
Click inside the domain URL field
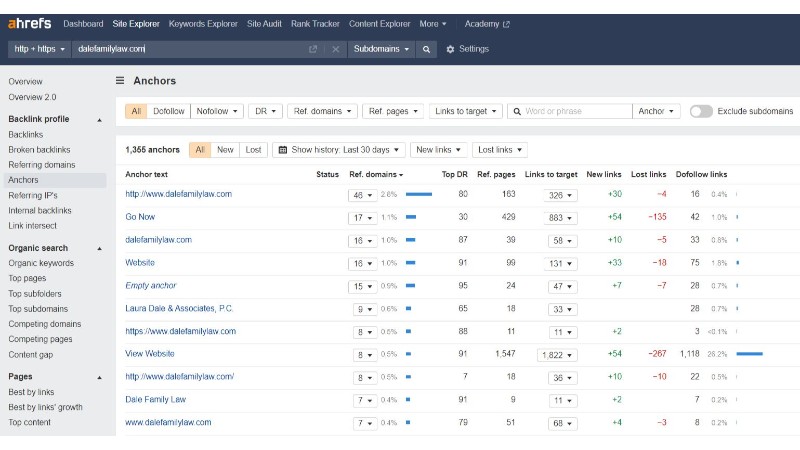(189, 49)
